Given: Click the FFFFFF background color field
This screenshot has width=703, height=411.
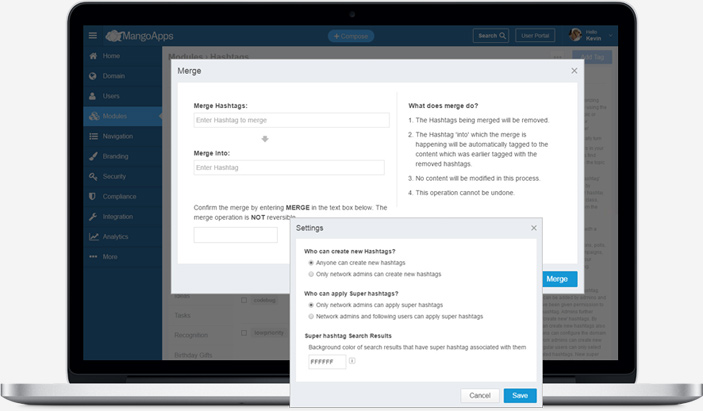Looking at the screenshot, I should 327,362.
